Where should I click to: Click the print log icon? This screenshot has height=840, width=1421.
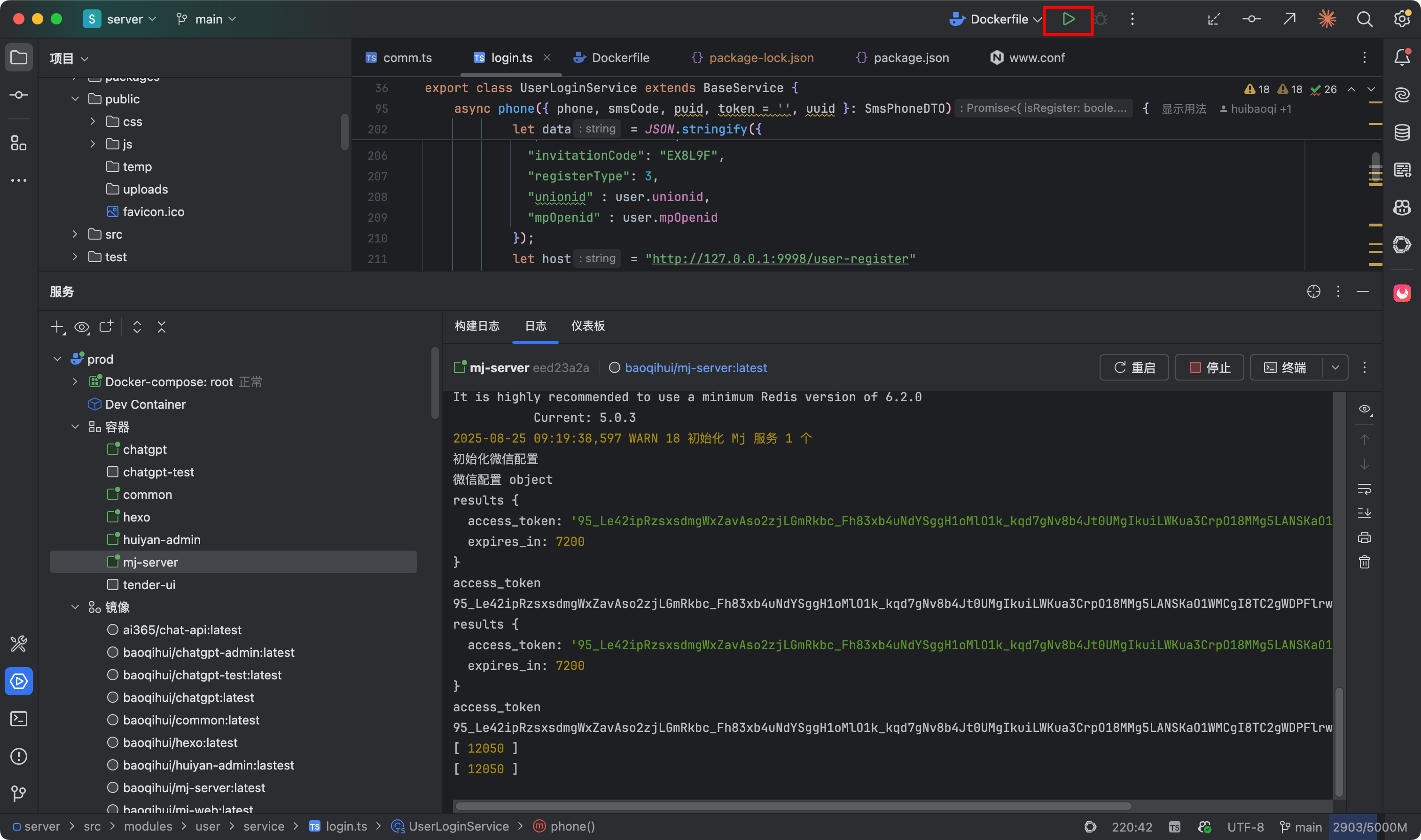(1365, 537)
